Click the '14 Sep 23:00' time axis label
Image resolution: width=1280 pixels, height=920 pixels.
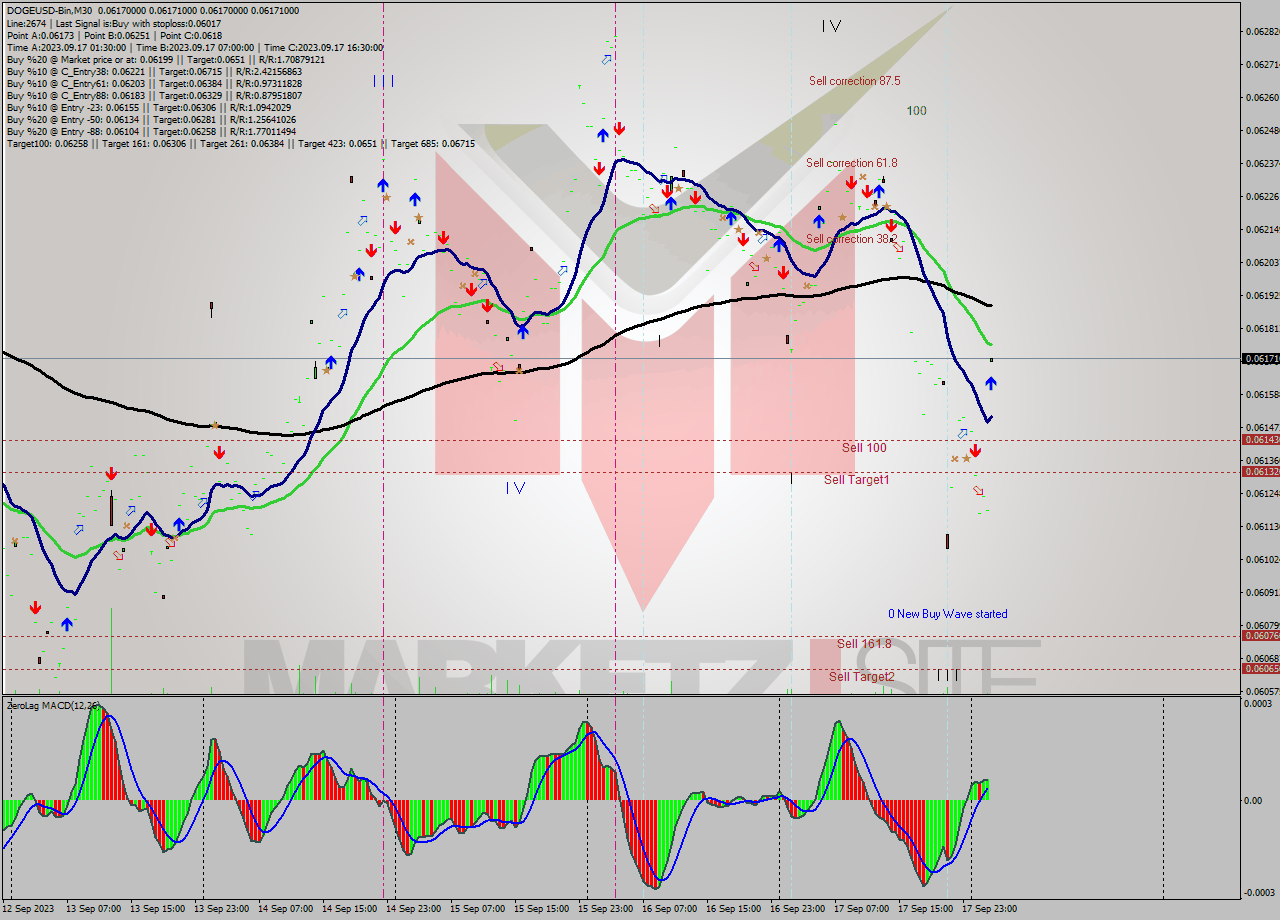point(413,909)
